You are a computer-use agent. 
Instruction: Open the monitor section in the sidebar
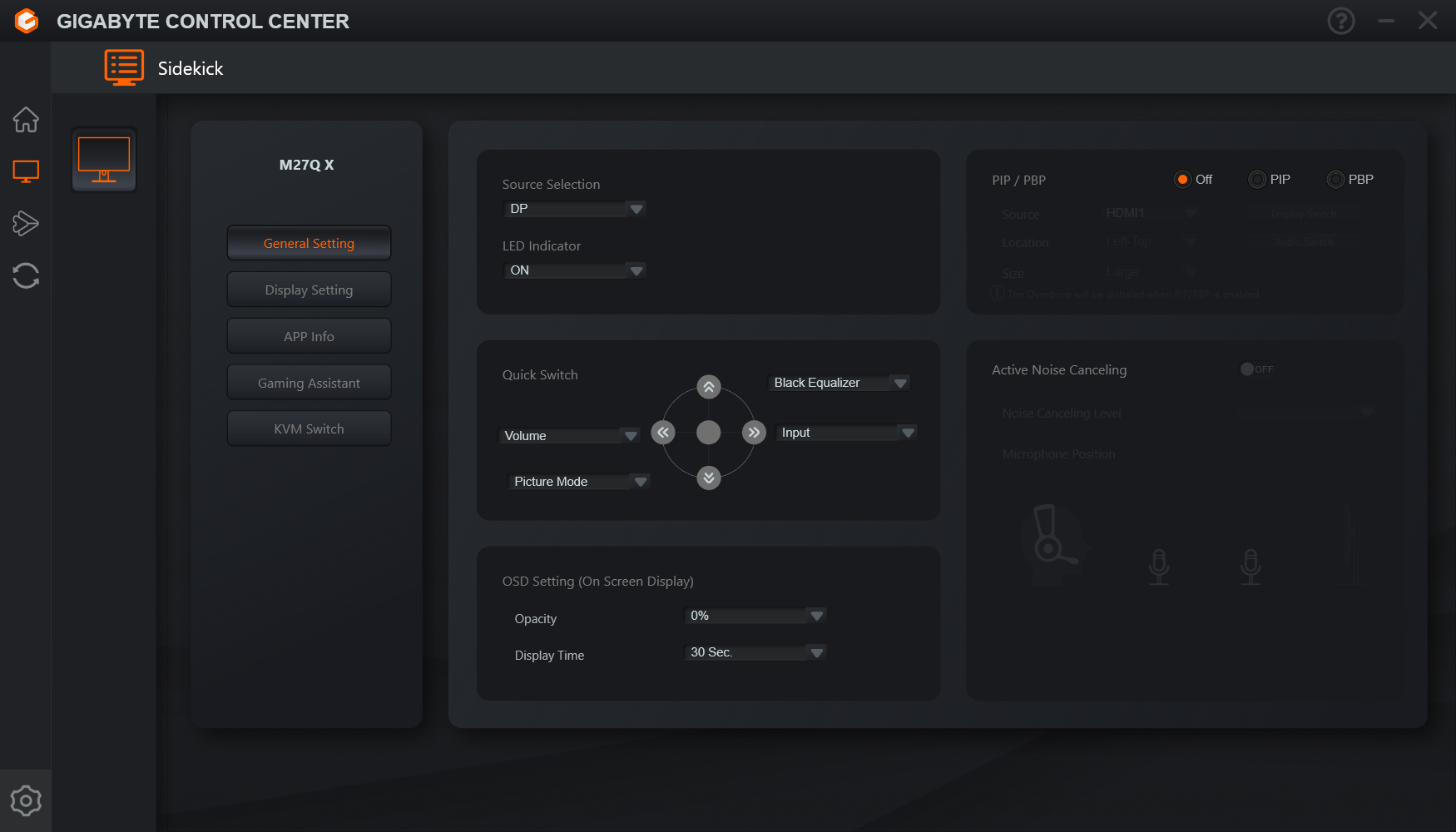(26, 171)
